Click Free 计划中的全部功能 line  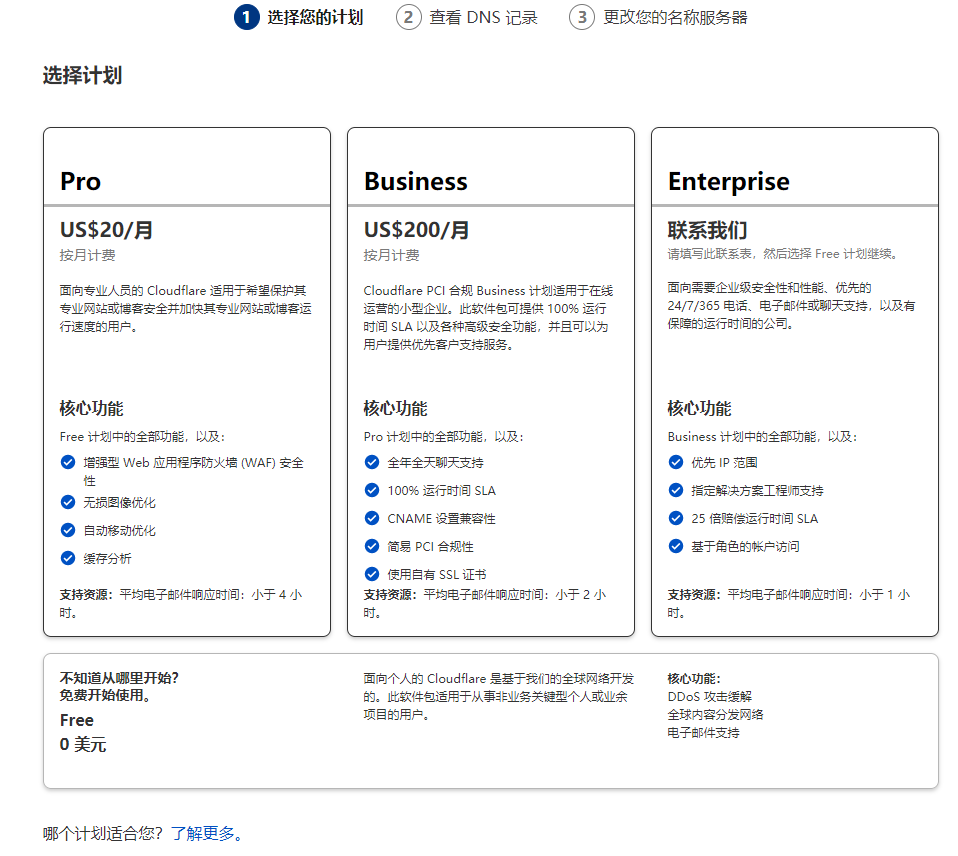142,436
